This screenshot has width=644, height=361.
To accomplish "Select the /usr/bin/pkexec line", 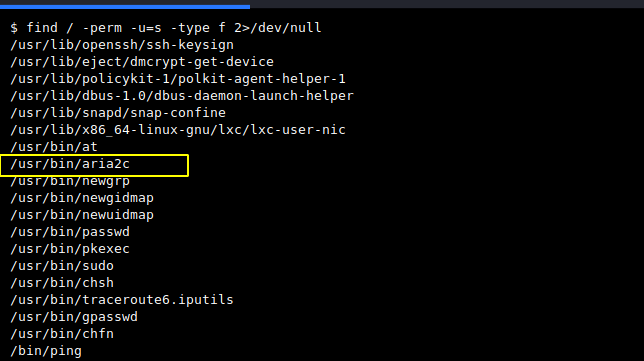I will 70,249.
